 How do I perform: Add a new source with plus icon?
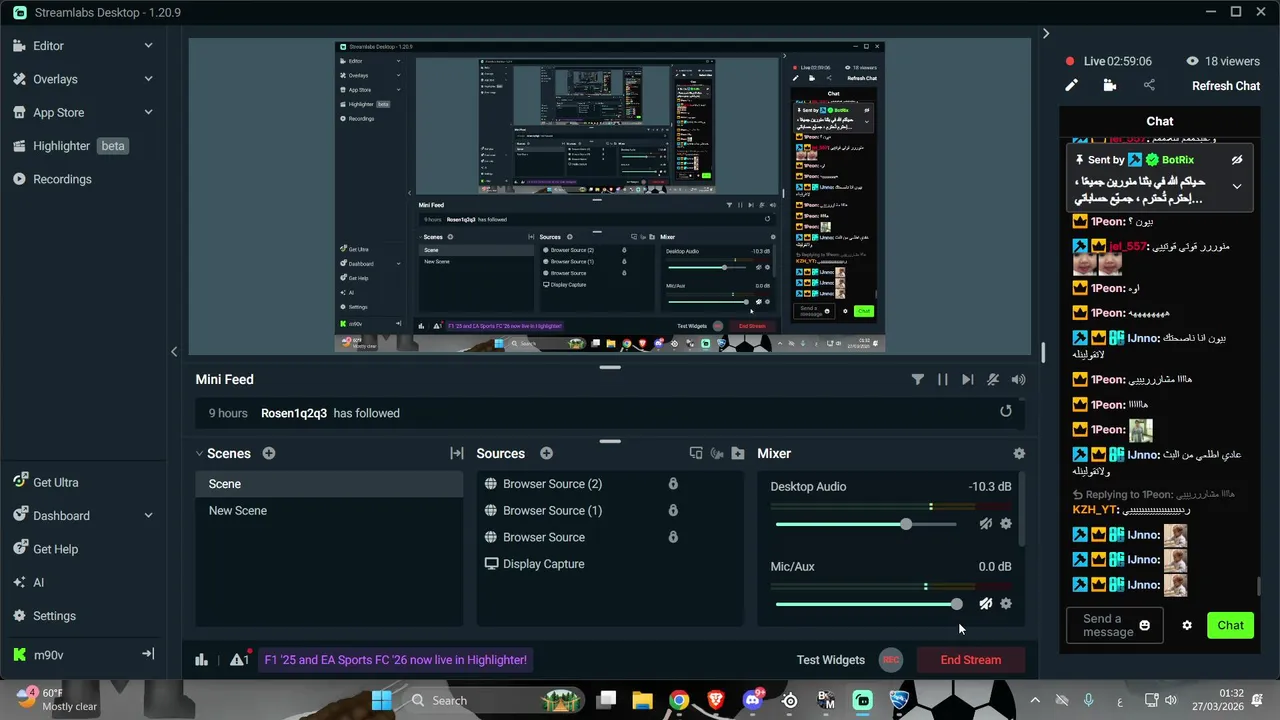(546, 453)
